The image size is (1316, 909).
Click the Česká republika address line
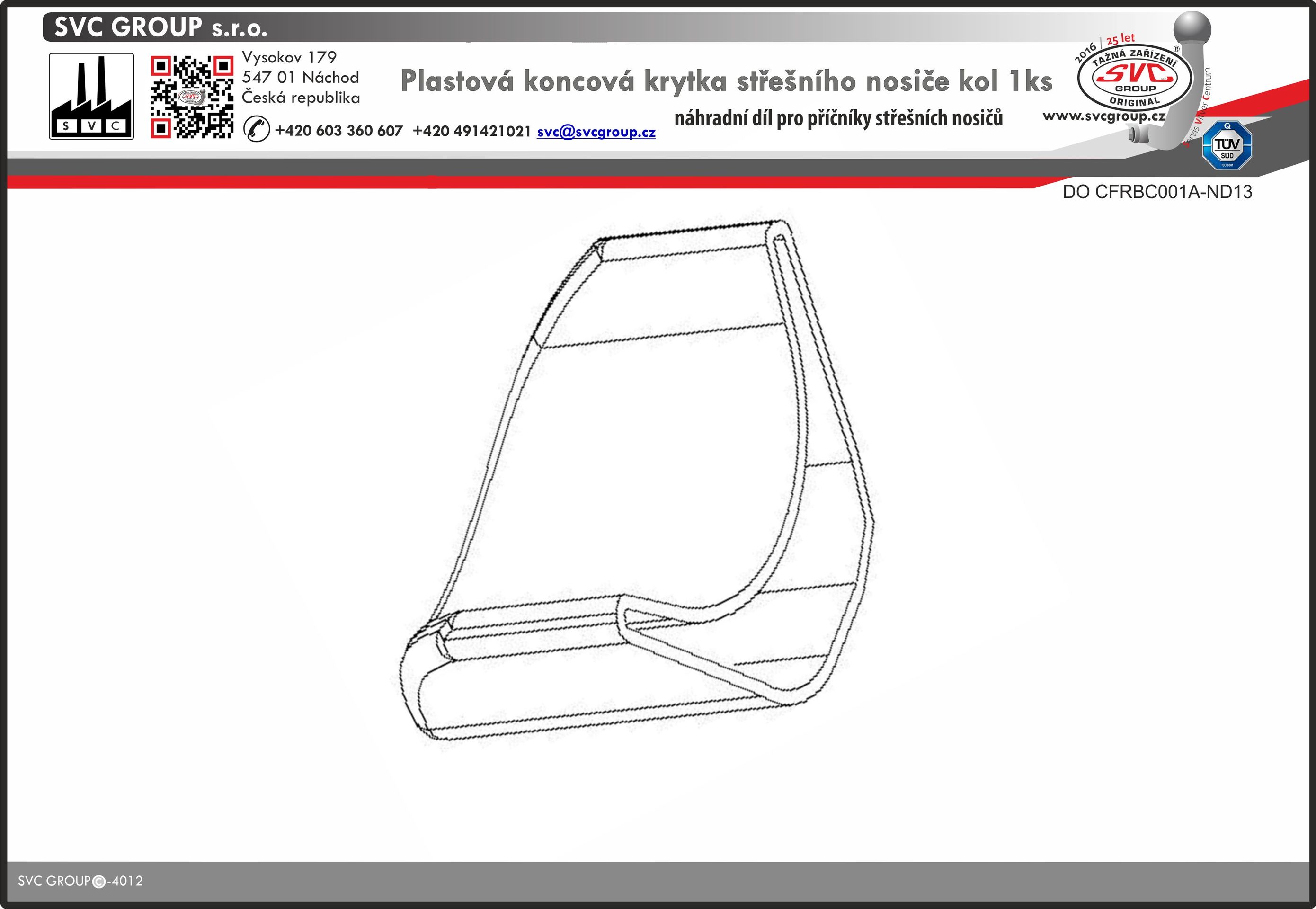tap(301, 98)
